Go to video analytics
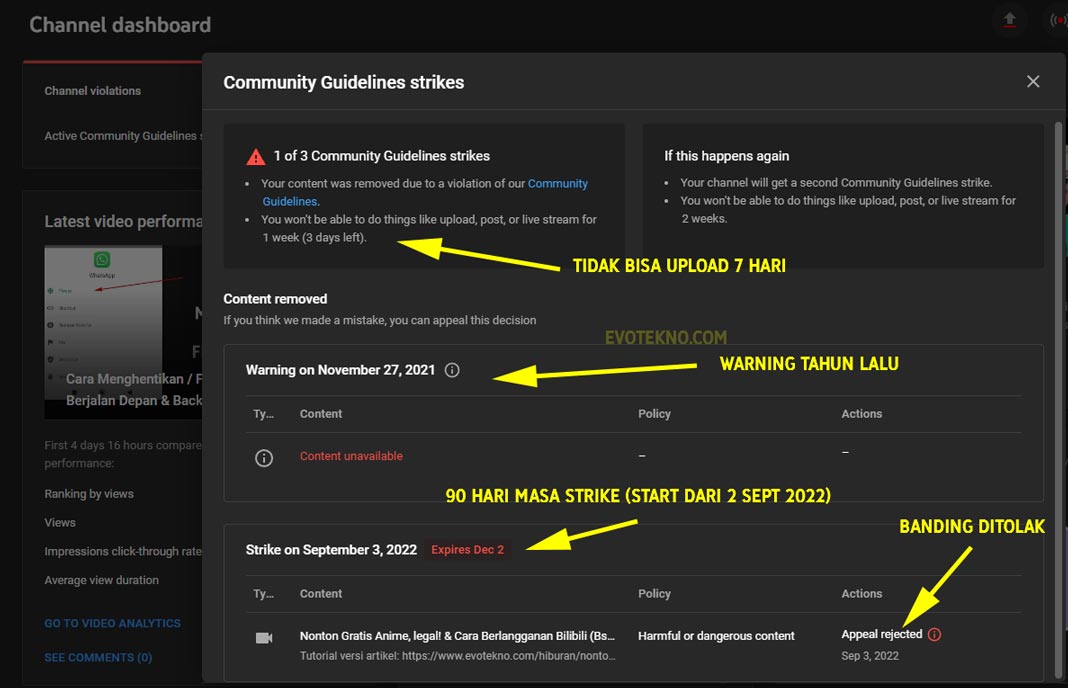The height and width of the screenshot is (688, 1068). click(x=112, y=623)
